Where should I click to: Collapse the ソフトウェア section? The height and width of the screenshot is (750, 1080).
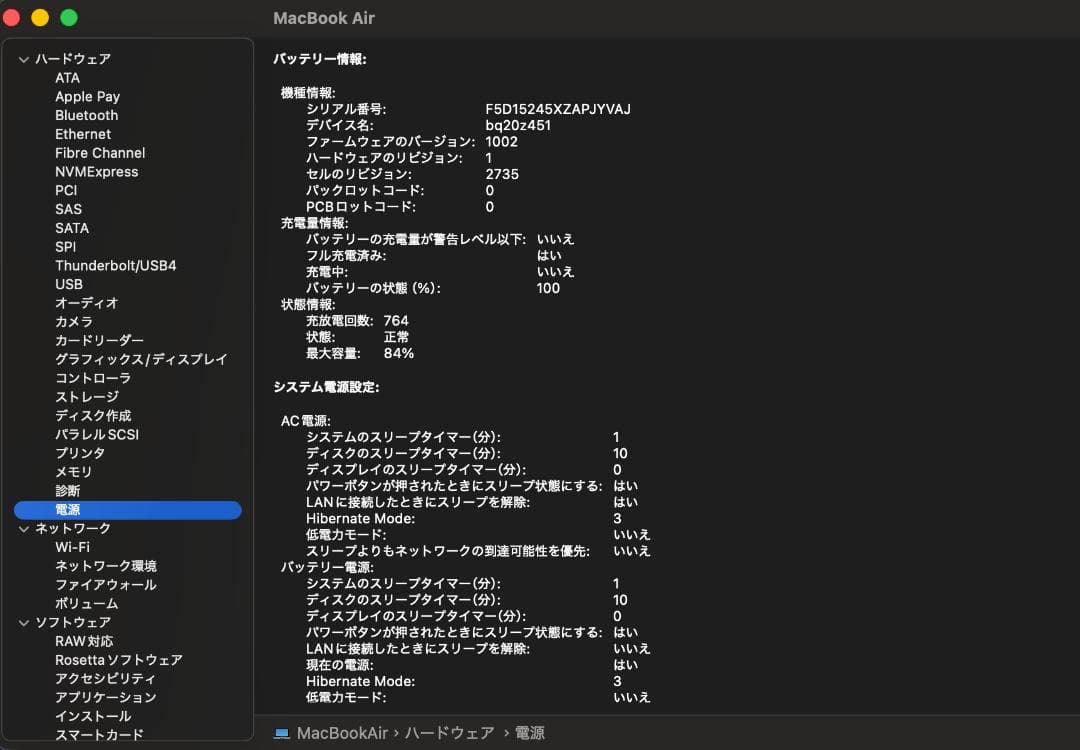point(22,621)
